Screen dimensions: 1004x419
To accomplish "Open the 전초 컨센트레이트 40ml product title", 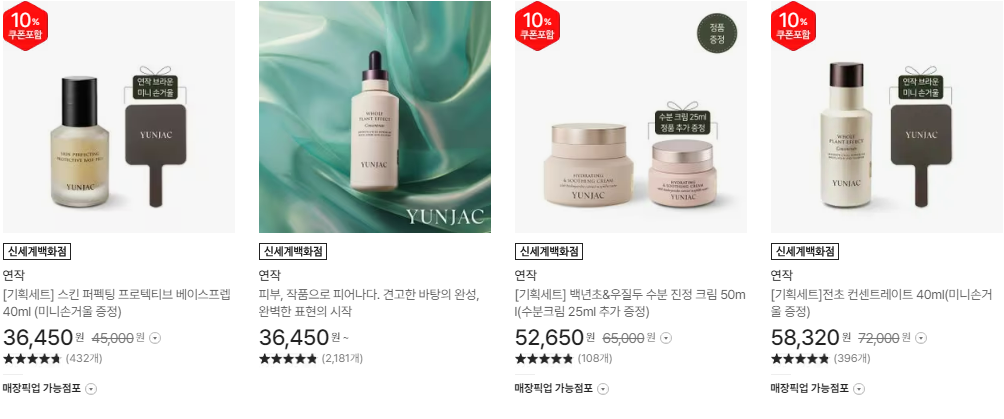I will click(886, 303).
